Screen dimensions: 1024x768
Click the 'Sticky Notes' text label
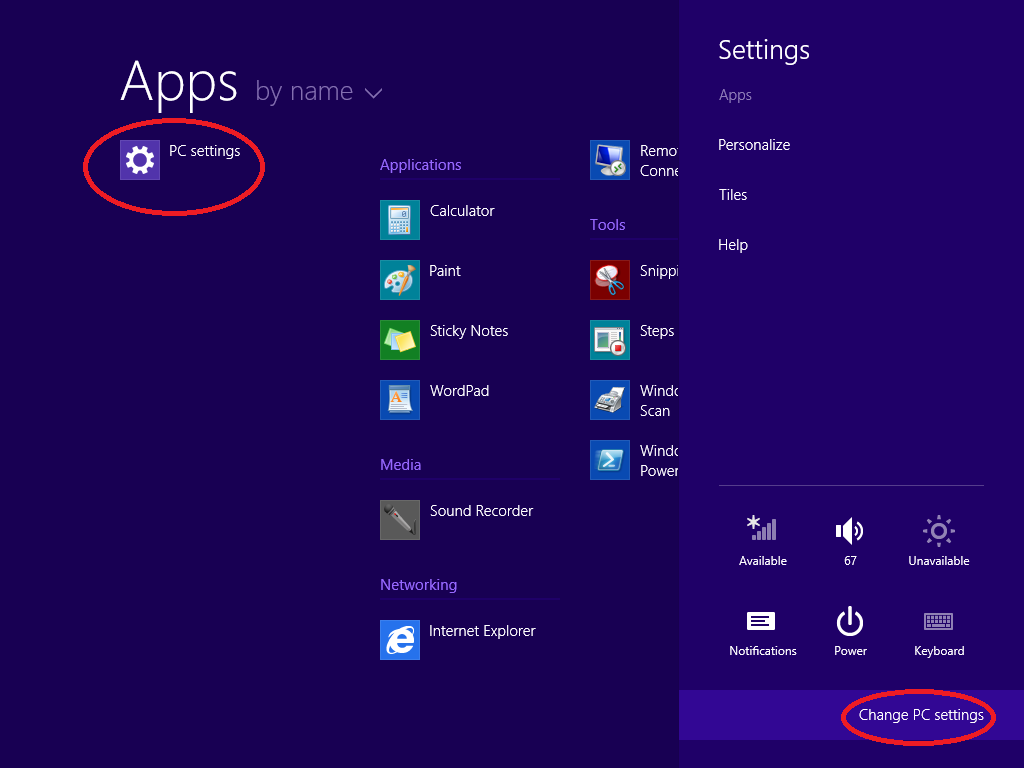(x=469, y=331)
